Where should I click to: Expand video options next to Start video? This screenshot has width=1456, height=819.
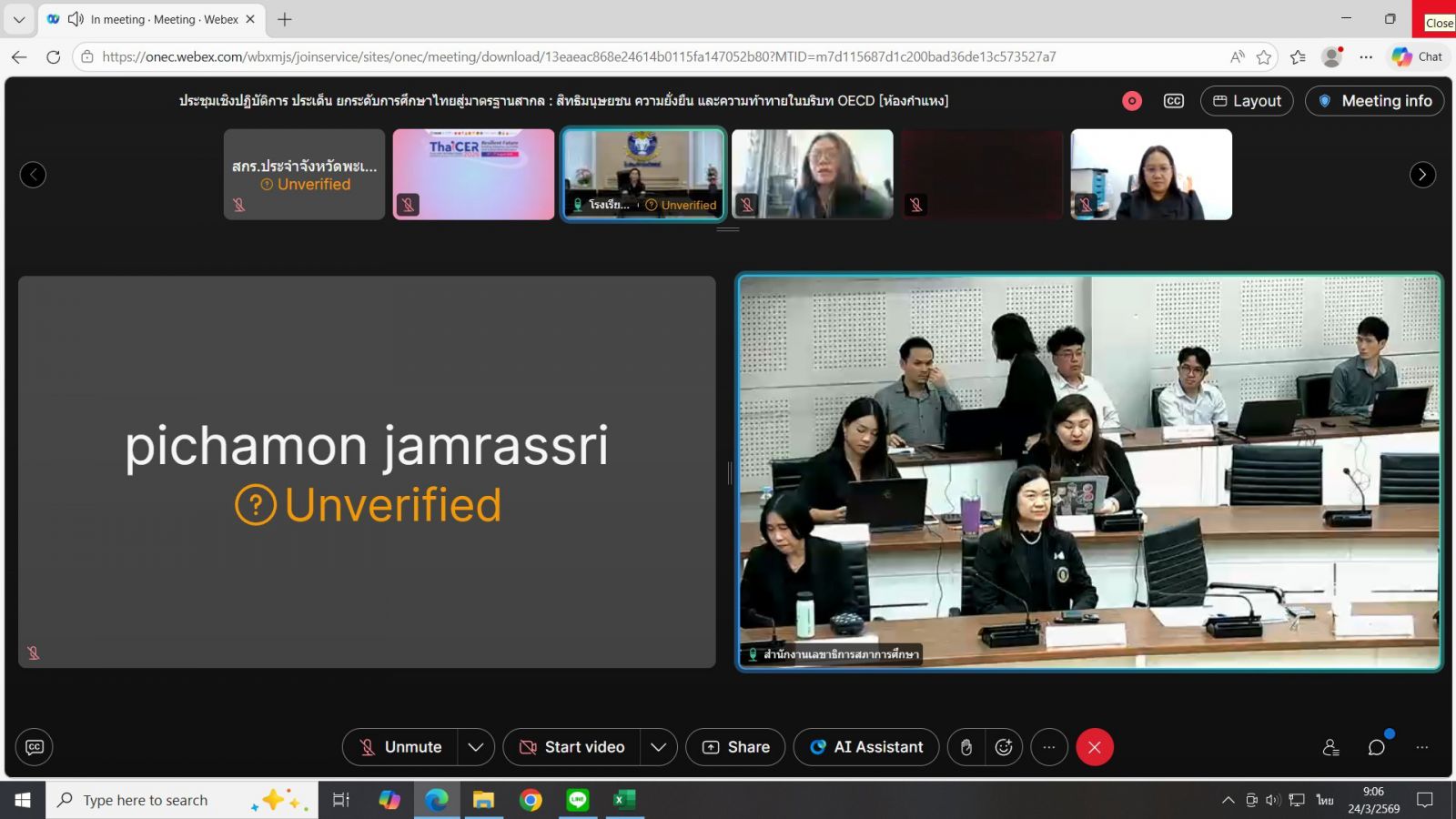[x=659, y=747]
